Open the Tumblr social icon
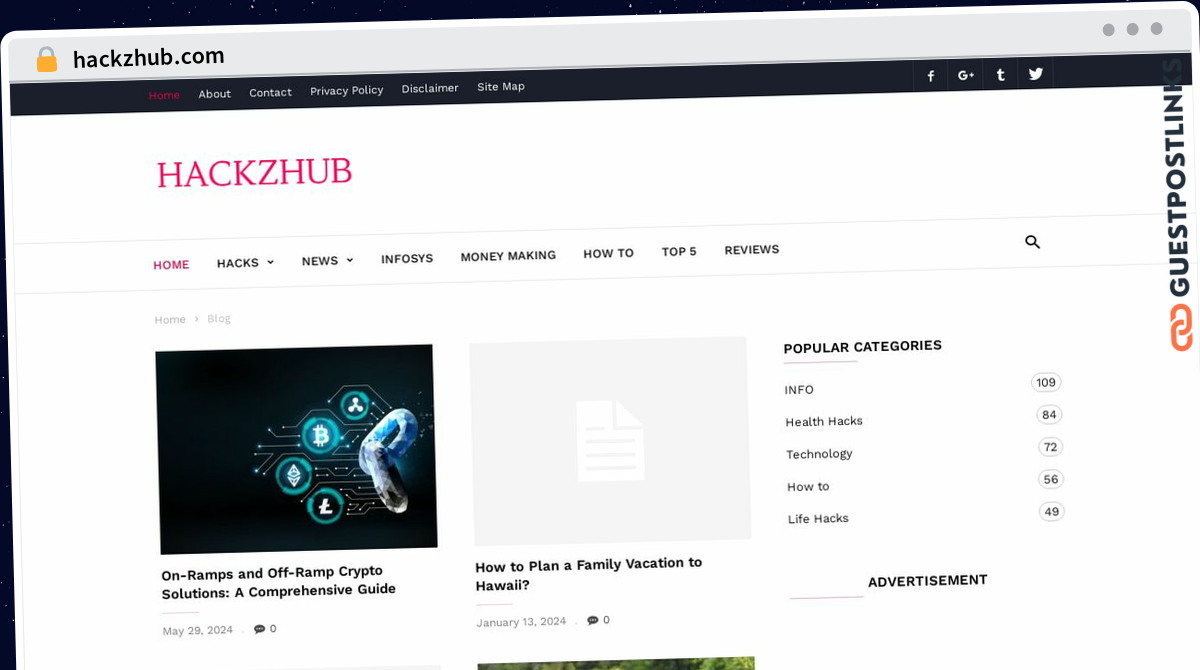1200x670 pixels. (x=1000, y=74)
